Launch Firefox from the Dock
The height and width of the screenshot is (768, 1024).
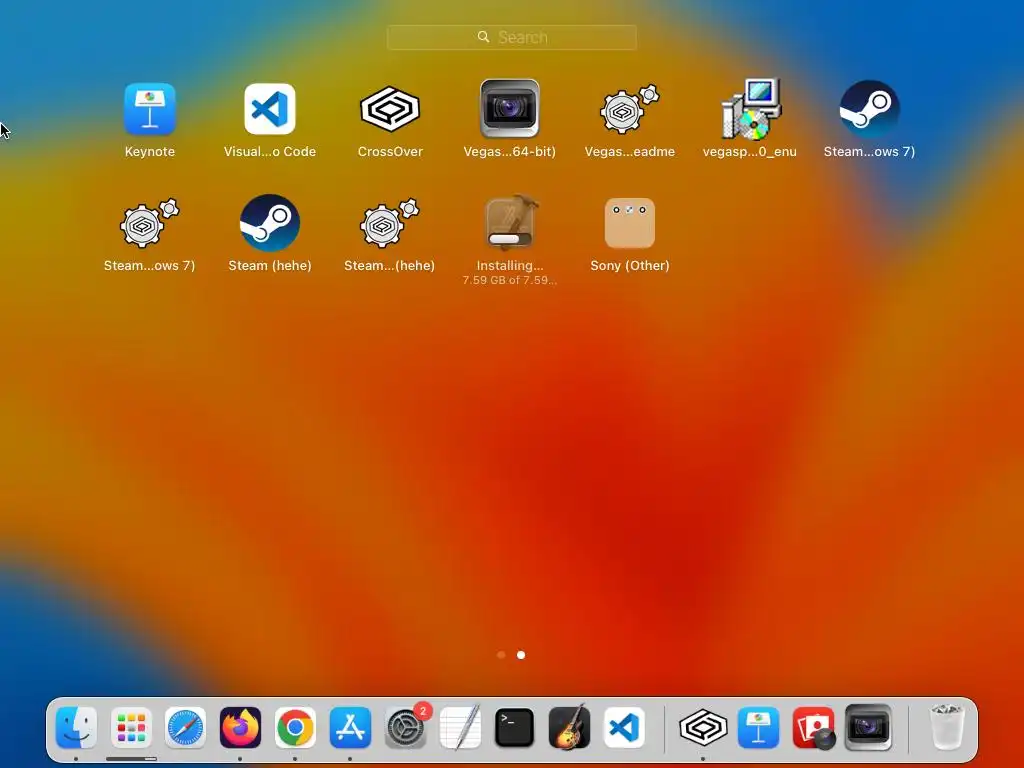[x=240, y=728]
